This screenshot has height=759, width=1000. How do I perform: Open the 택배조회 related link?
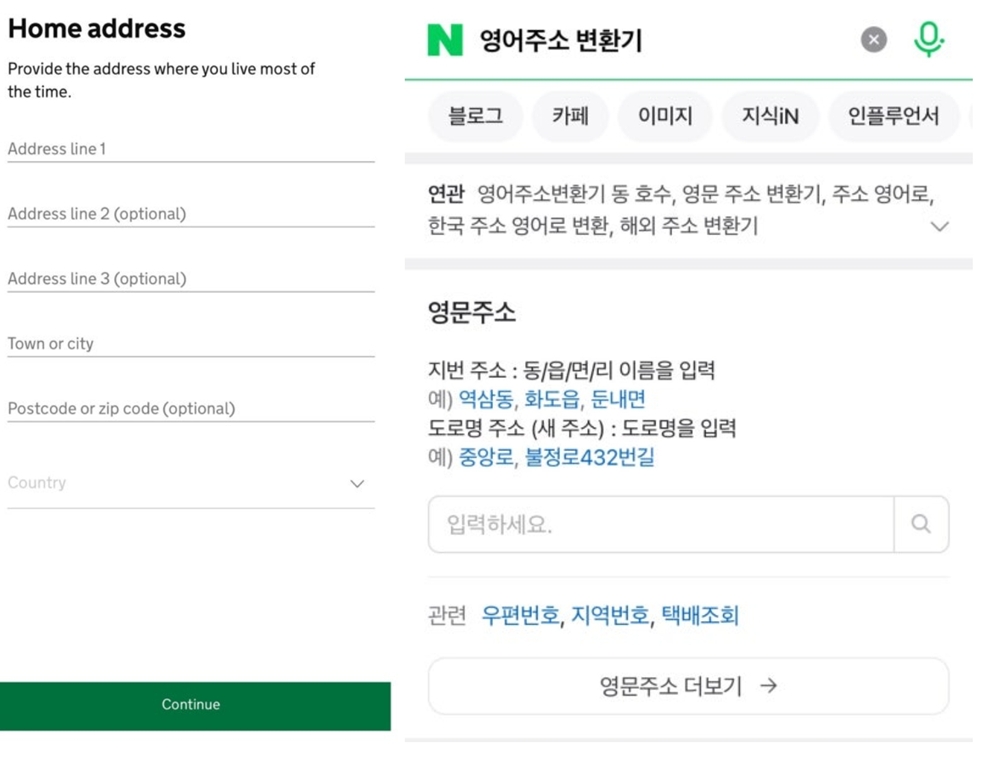coord(700,615)
